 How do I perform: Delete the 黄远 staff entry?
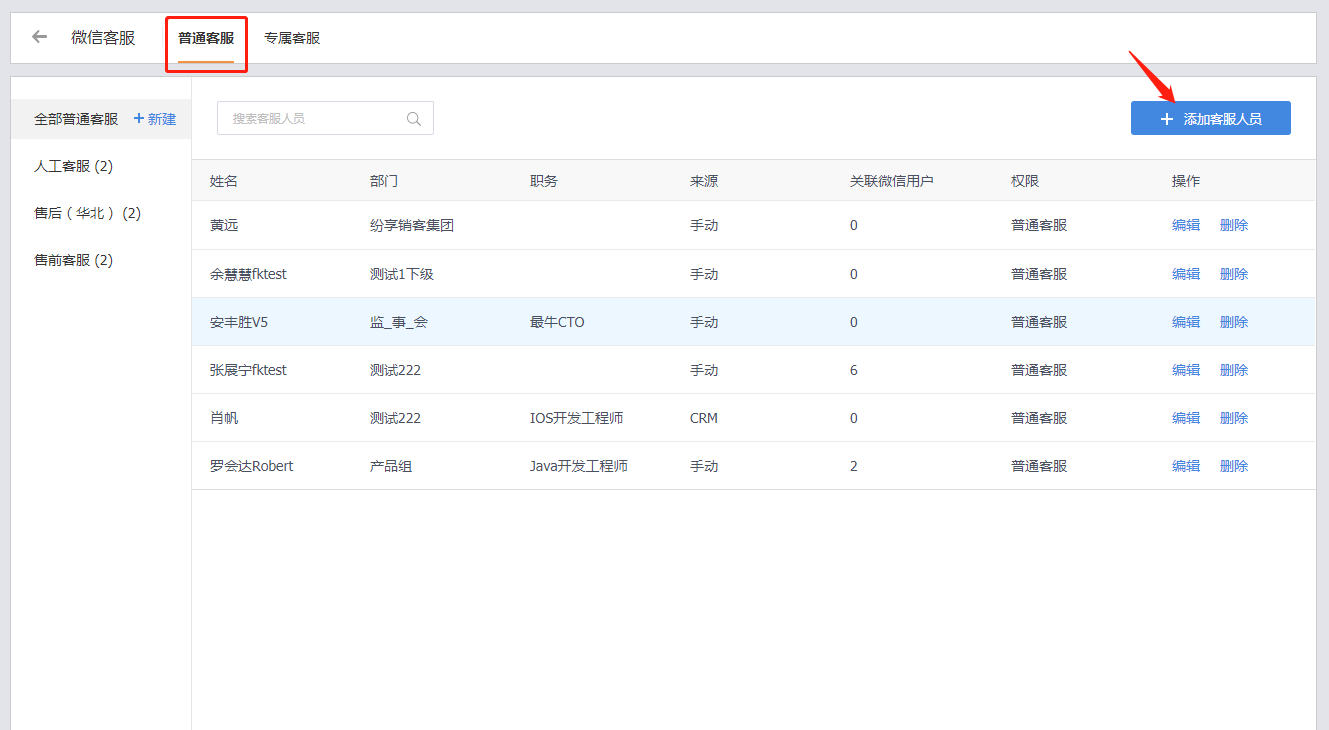[x=1233, y=225]
